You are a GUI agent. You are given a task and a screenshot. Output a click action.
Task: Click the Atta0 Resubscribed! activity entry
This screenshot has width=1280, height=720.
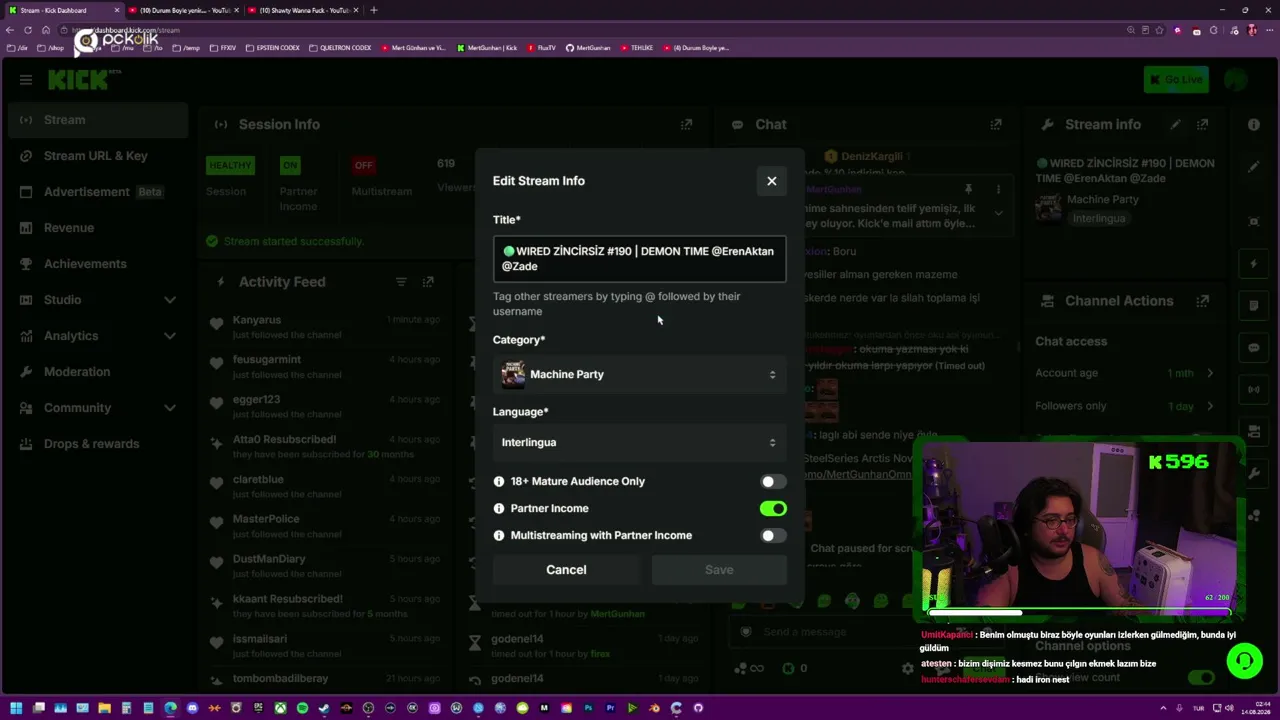coord(325,447)
